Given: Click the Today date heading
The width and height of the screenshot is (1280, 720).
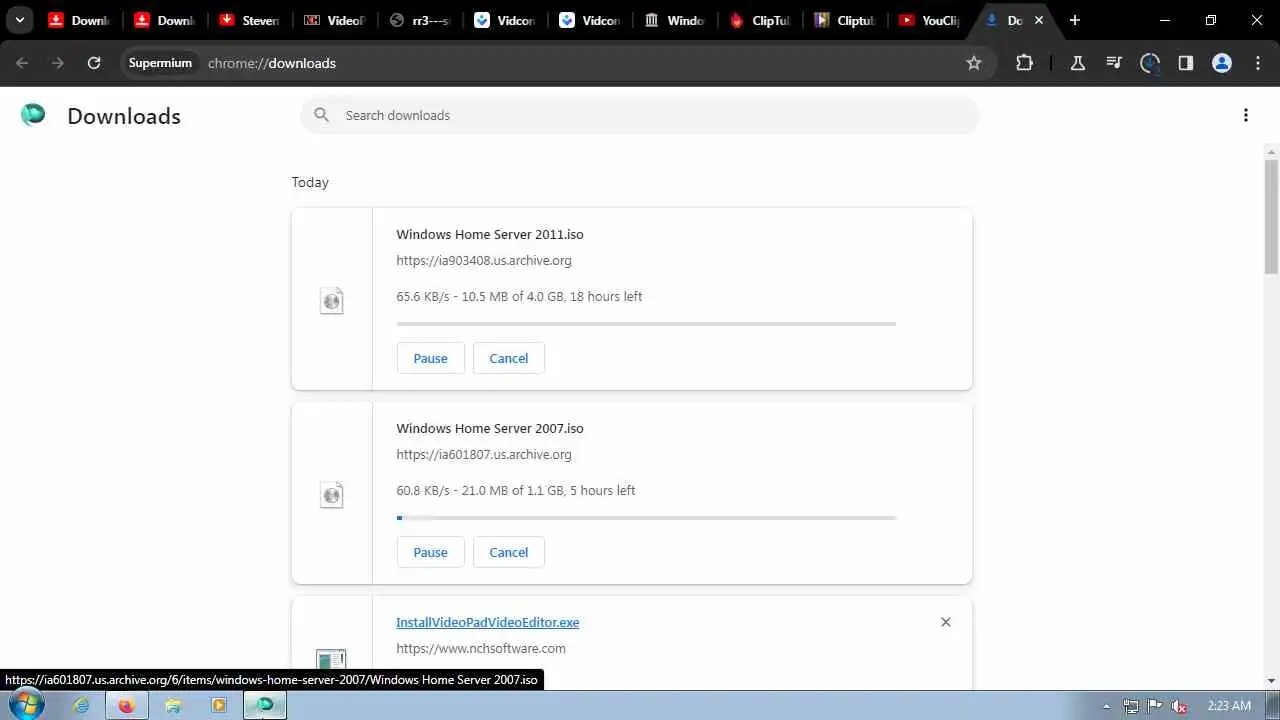Looking at the screenshot, I should 310,182.
